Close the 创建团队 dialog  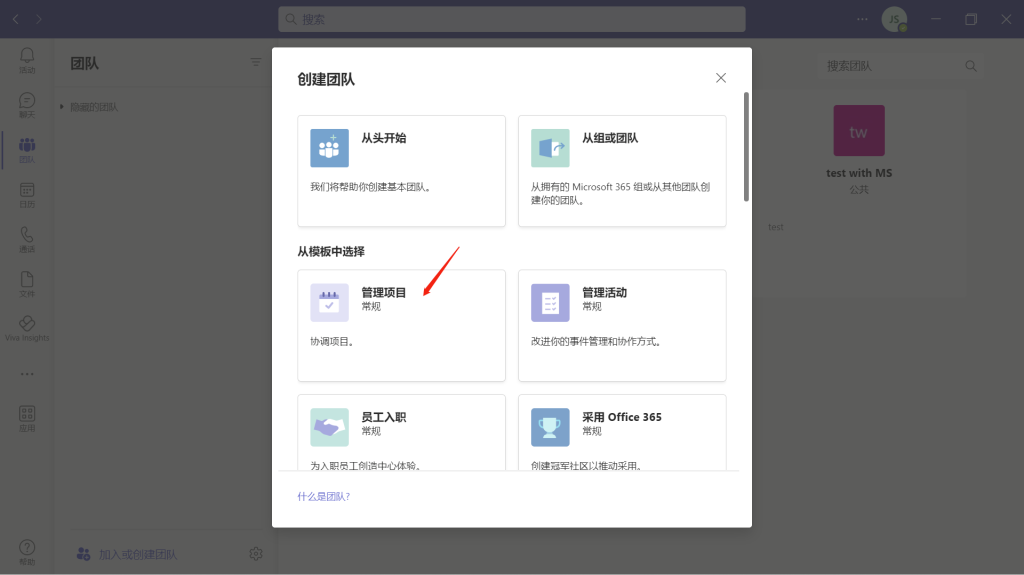click(721, 78)
